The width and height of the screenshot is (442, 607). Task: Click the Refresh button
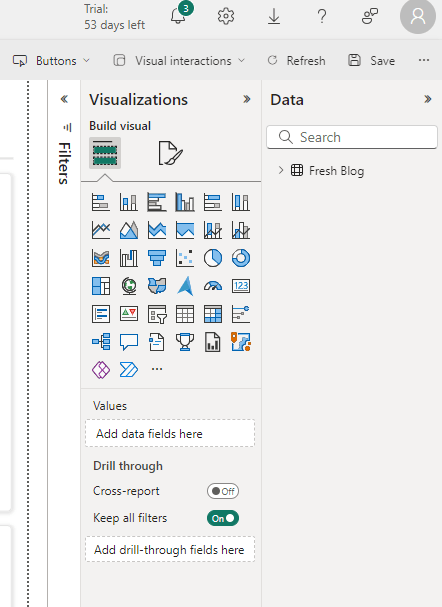(x=296, y=61)
